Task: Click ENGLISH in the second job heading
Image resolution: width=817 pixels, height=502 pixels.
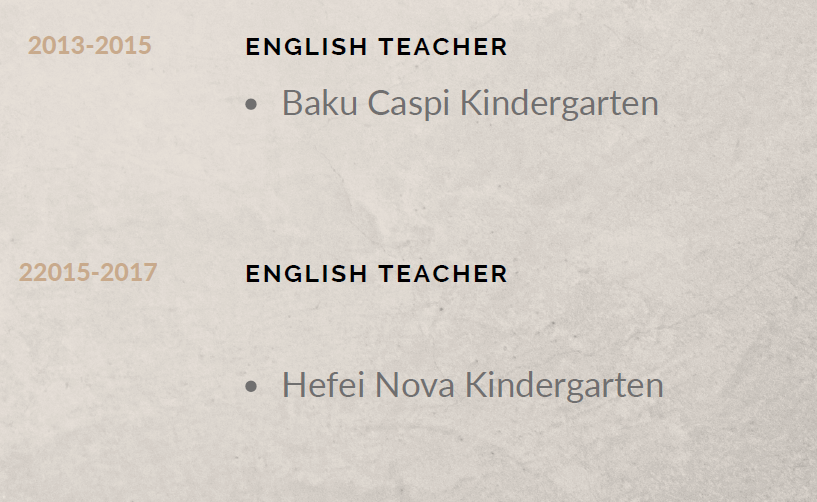Action: click(306, 273)
